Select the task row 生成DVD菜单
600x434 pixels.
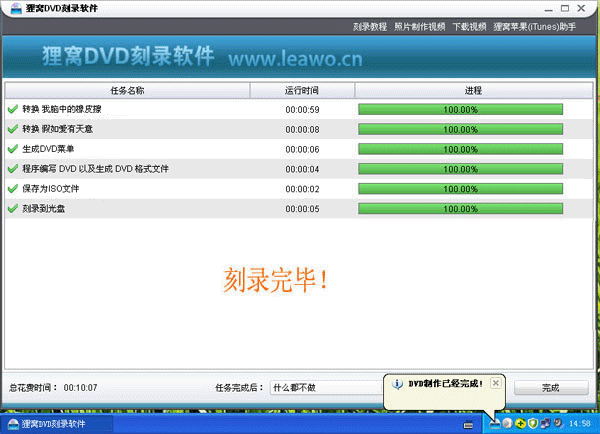pyautogui.click(x=299, y=149)
